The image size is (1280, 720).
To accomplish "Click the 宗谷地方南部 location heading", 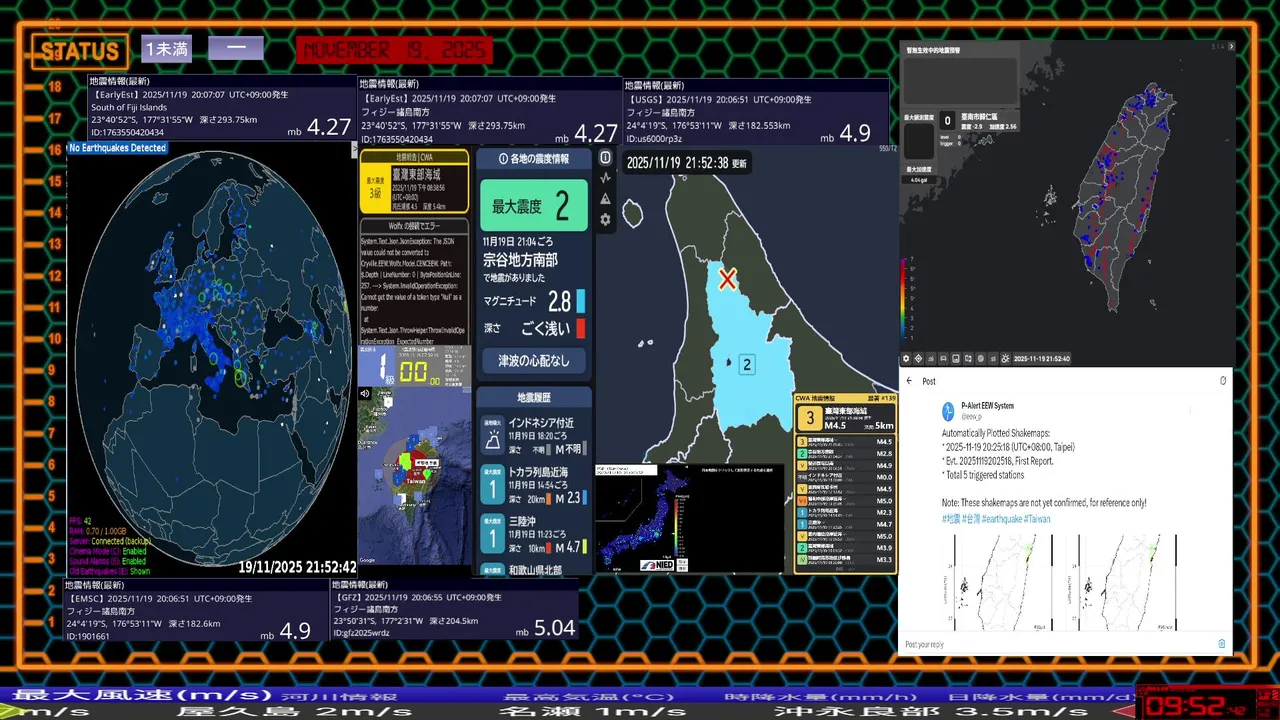I will tap(520, 260).
